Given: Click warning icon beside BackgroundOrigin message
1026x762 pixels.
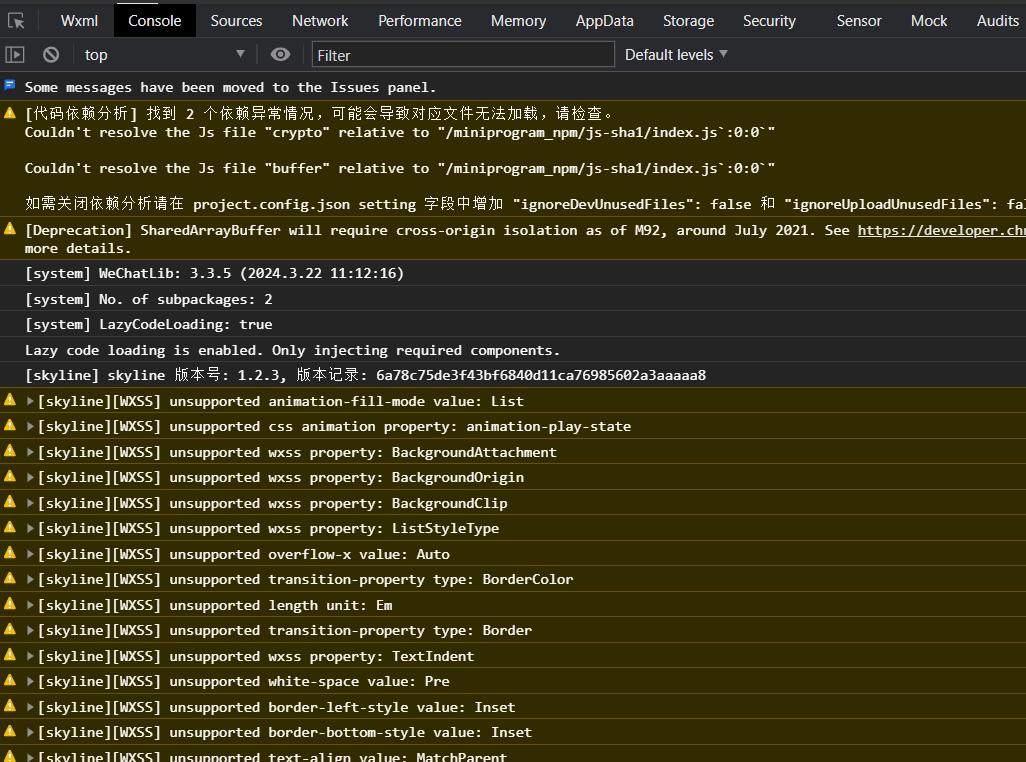Looking at the screenshot, I should coord(10,476).
